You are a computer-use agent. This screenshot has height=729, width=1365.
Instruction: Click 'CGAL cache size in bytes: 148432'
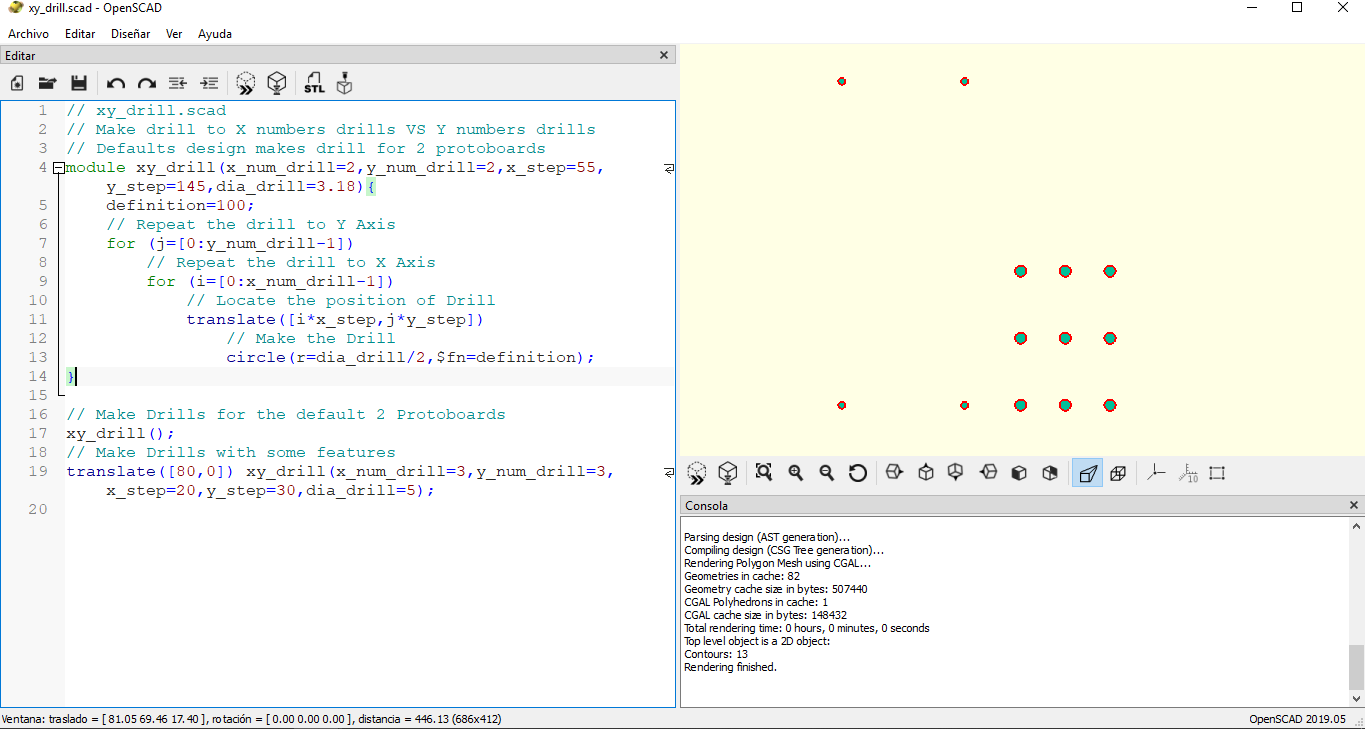[x=766, y=615]
